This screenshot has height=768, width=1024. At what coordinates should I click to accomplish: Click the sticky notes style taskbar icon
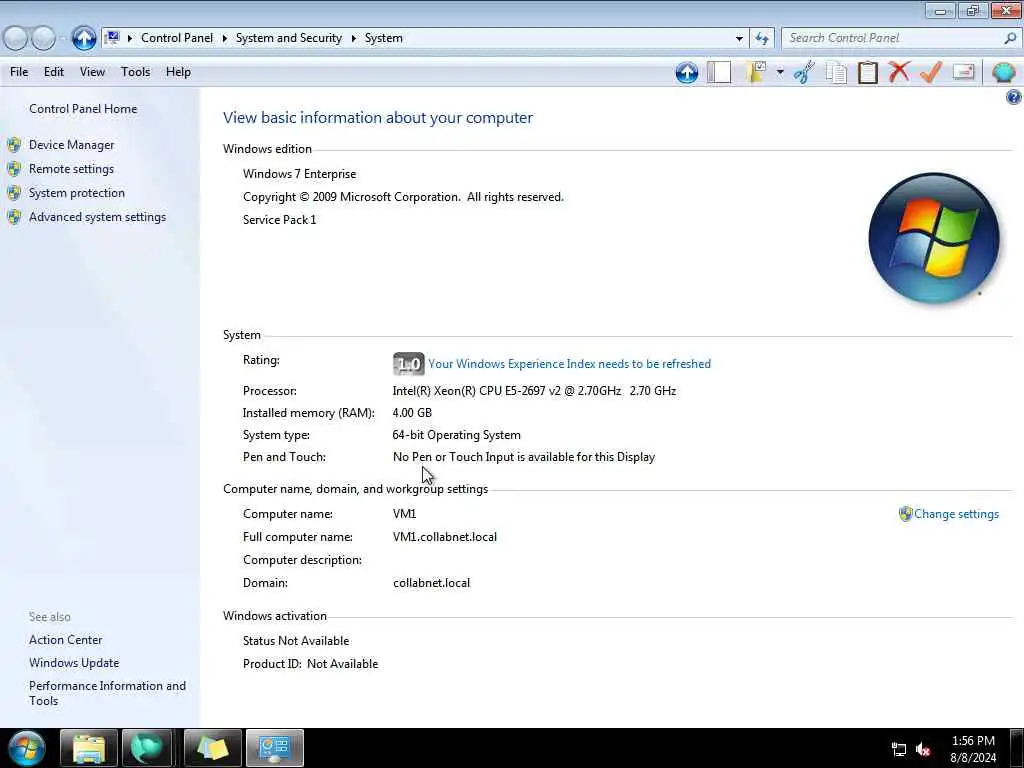coord(213,748)
